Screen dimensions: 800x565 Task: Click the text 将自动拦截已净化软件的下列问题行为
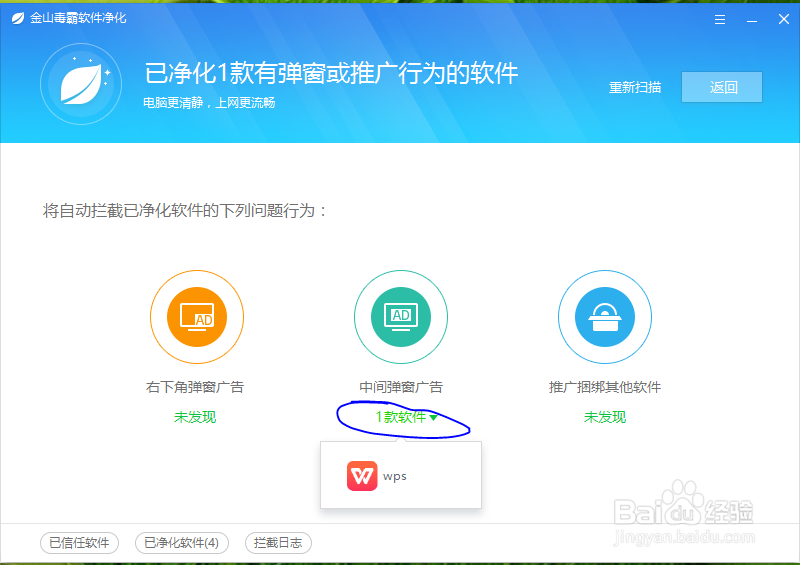coord(184,210)
